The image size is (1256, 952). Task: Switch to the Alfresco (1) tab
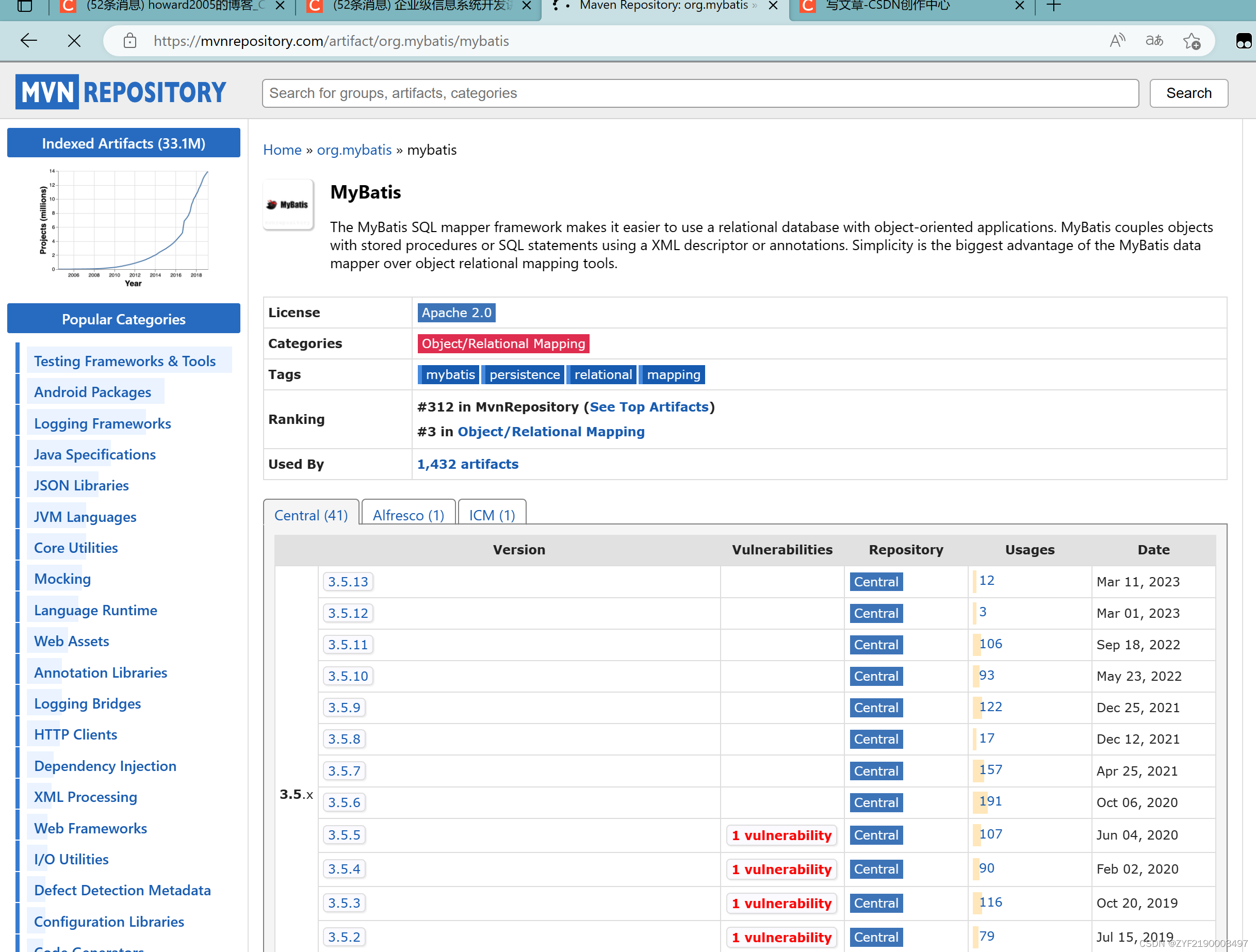[x=408, y=515]
